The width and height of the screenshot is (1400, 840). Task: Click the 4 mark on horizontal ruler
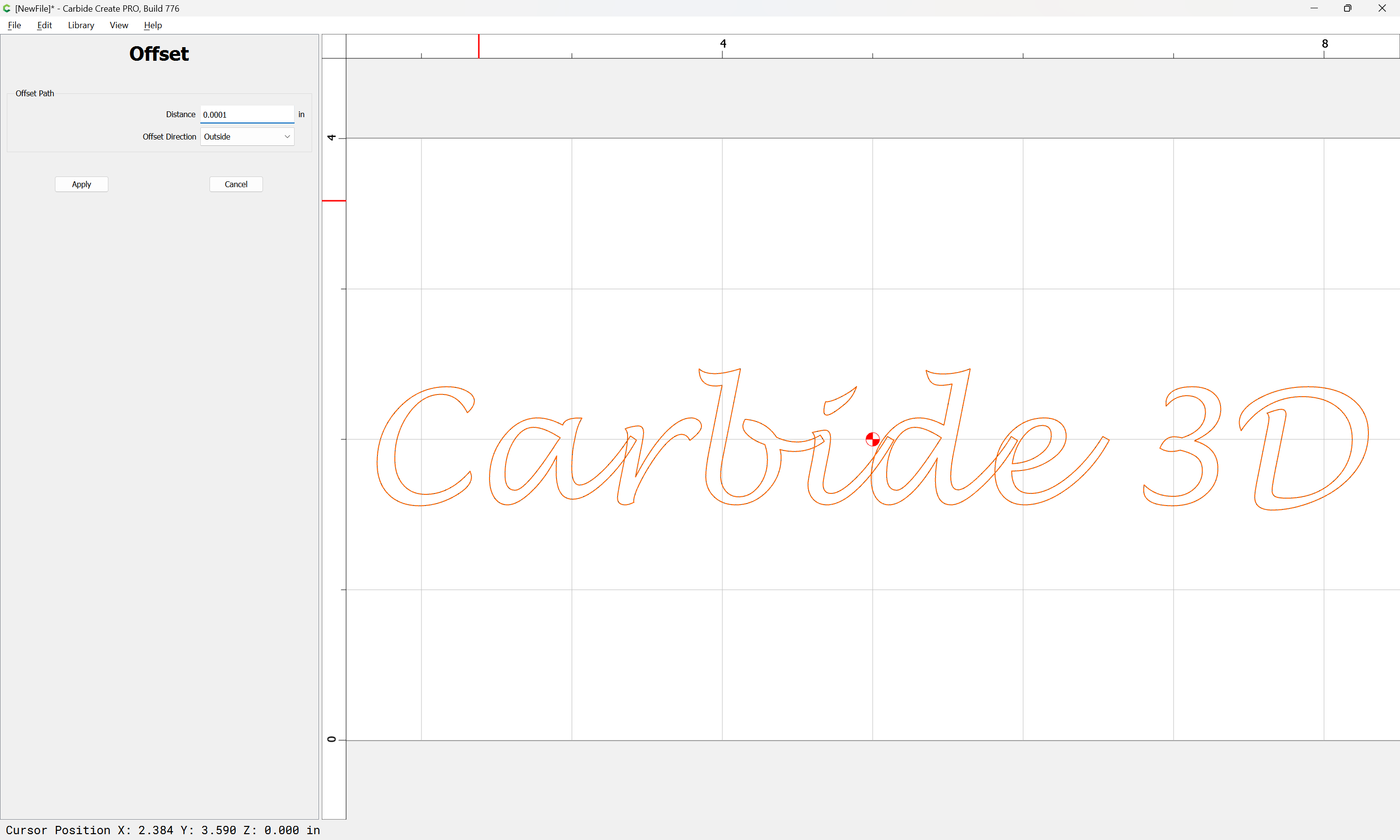(723, 44)
